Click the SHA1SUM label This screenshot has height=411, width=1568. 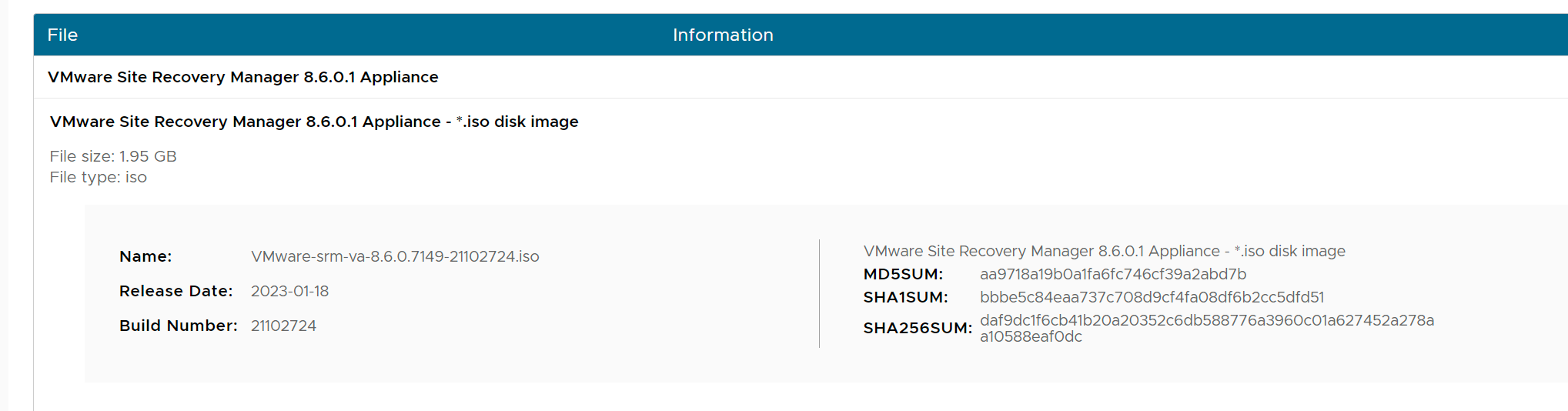(x=905, y=297)
